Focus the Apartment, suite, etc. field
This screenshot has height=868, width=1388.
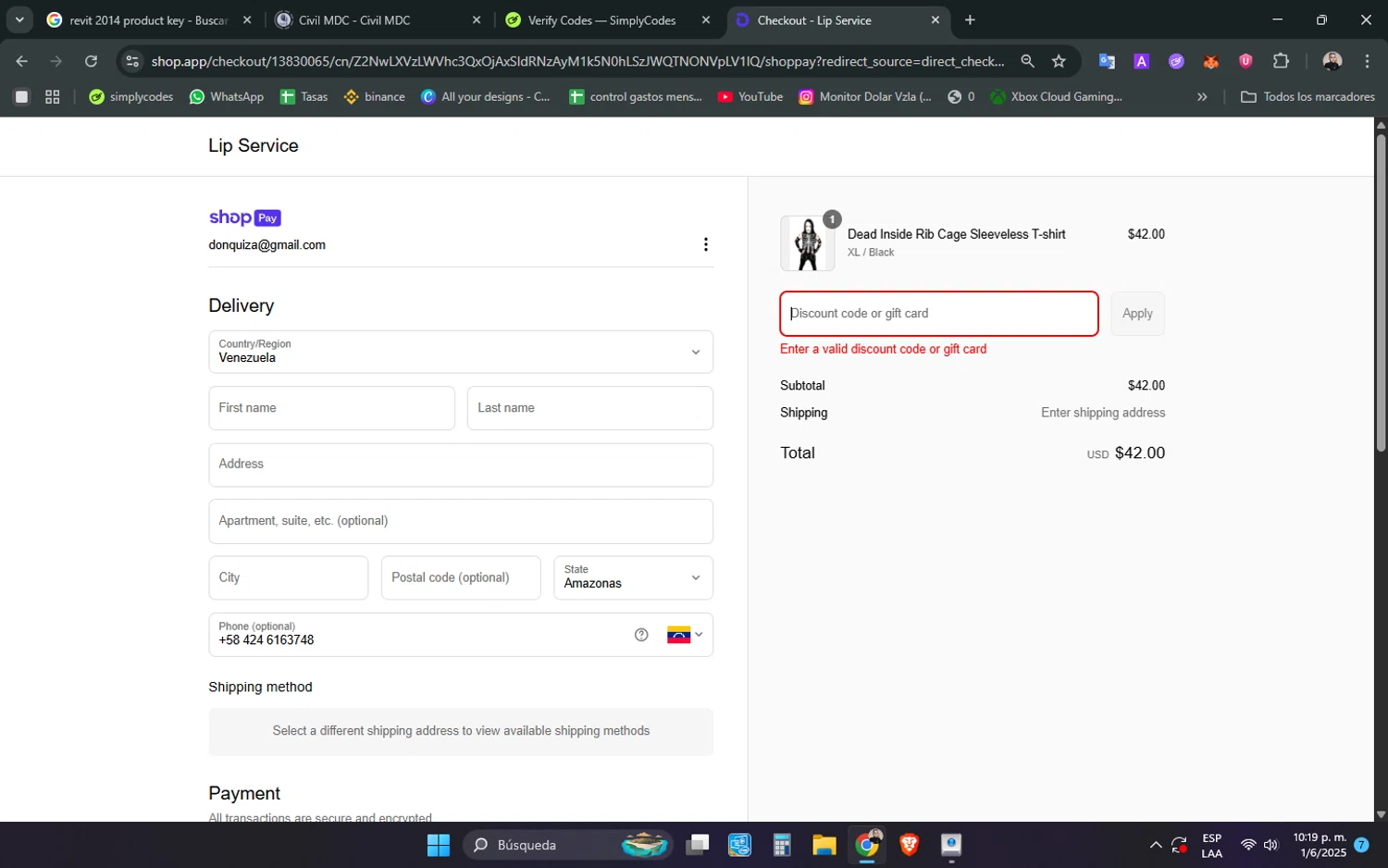tap(461, 521)
